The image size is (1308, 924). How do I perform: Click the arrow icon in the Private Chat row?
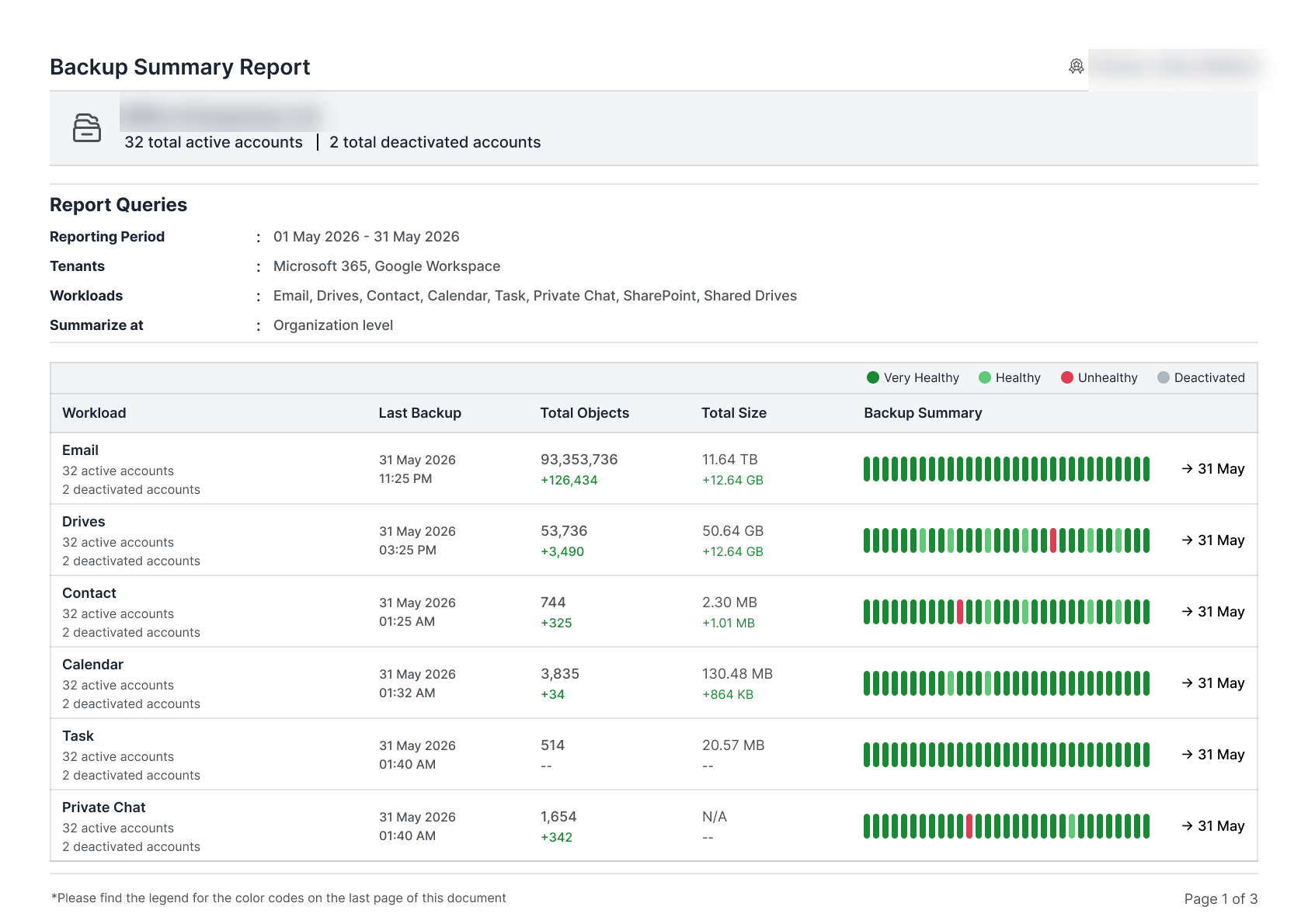[x=1188, y=825]
